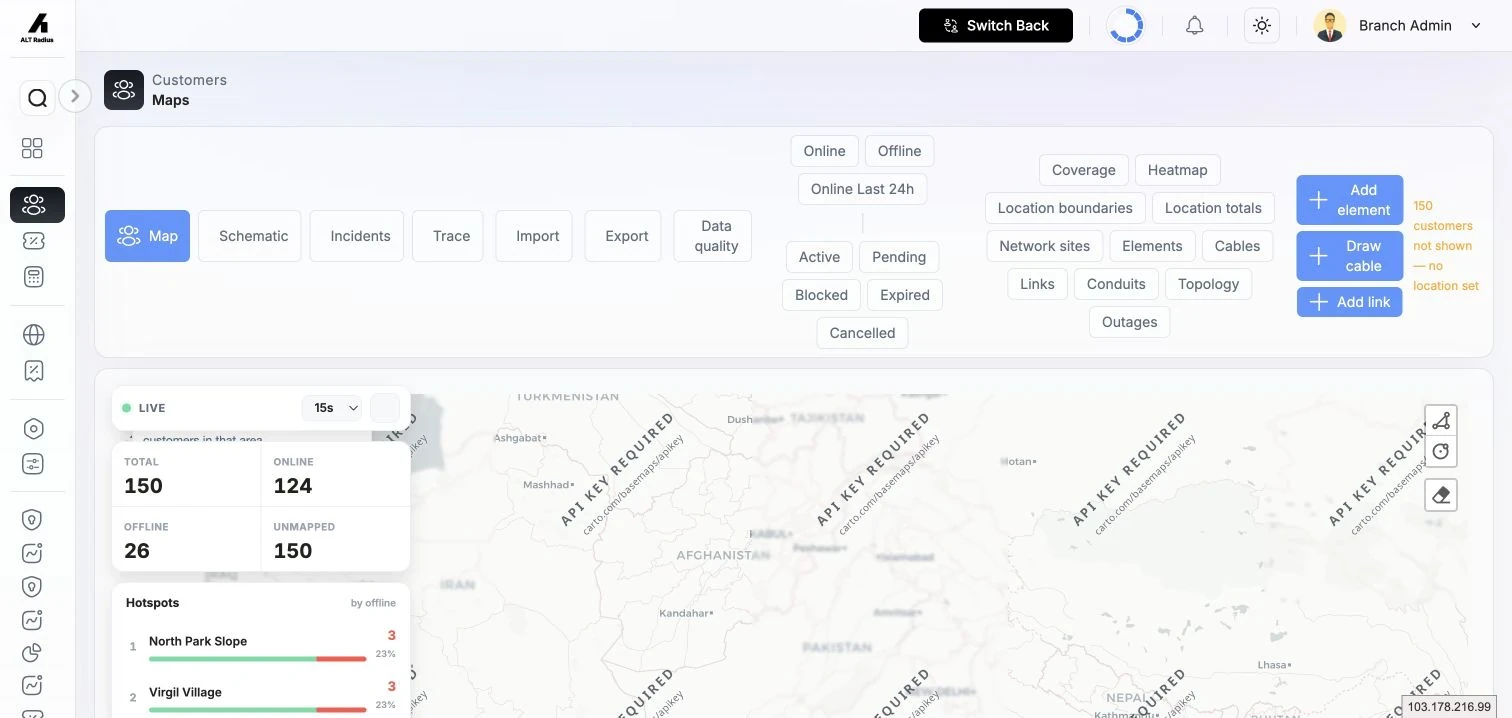Click the Add element button
1512x718 pixels.
[x=1350, y=200]
